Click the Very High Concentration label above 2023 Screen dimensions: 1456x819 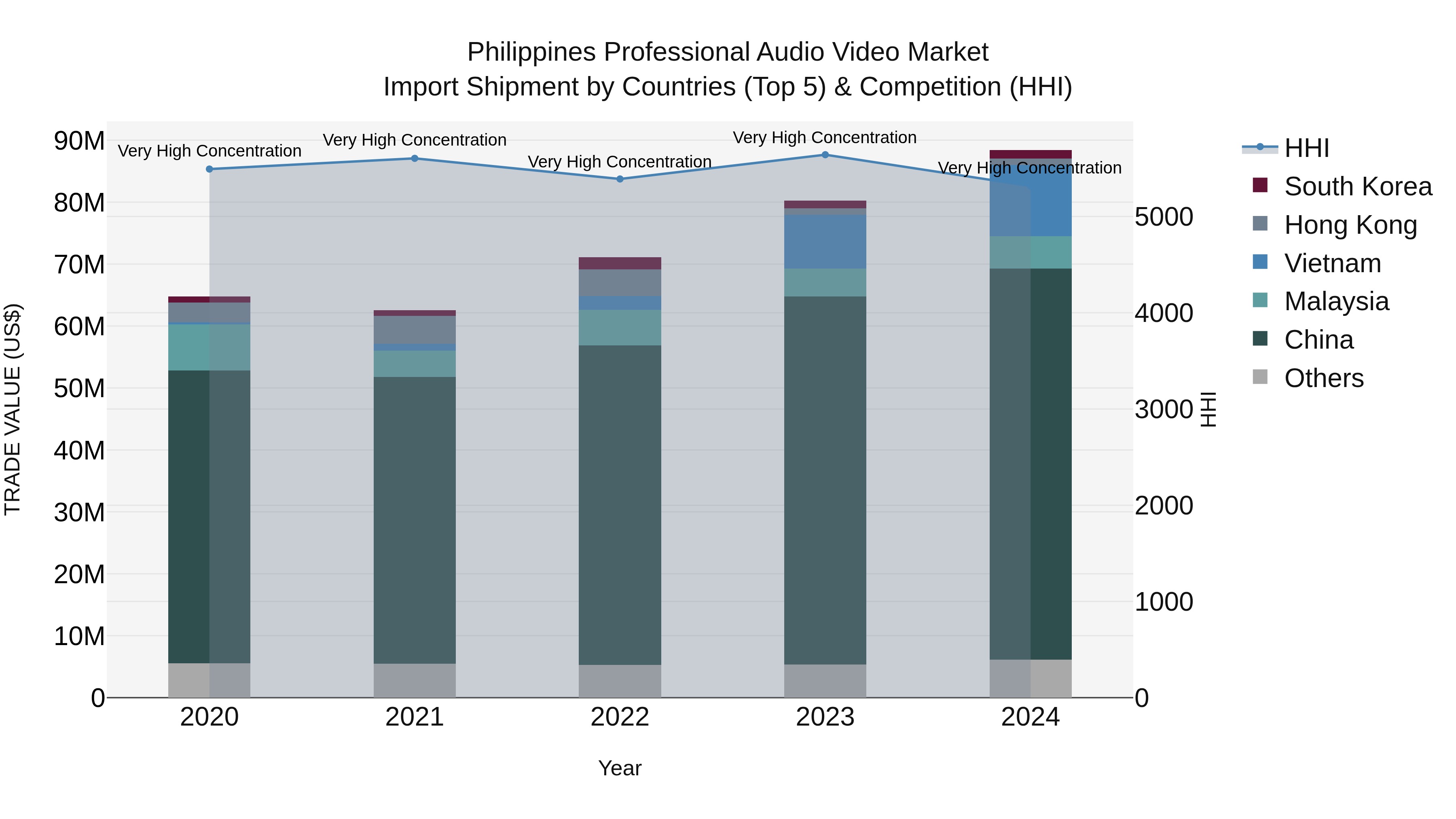(825, 138)
